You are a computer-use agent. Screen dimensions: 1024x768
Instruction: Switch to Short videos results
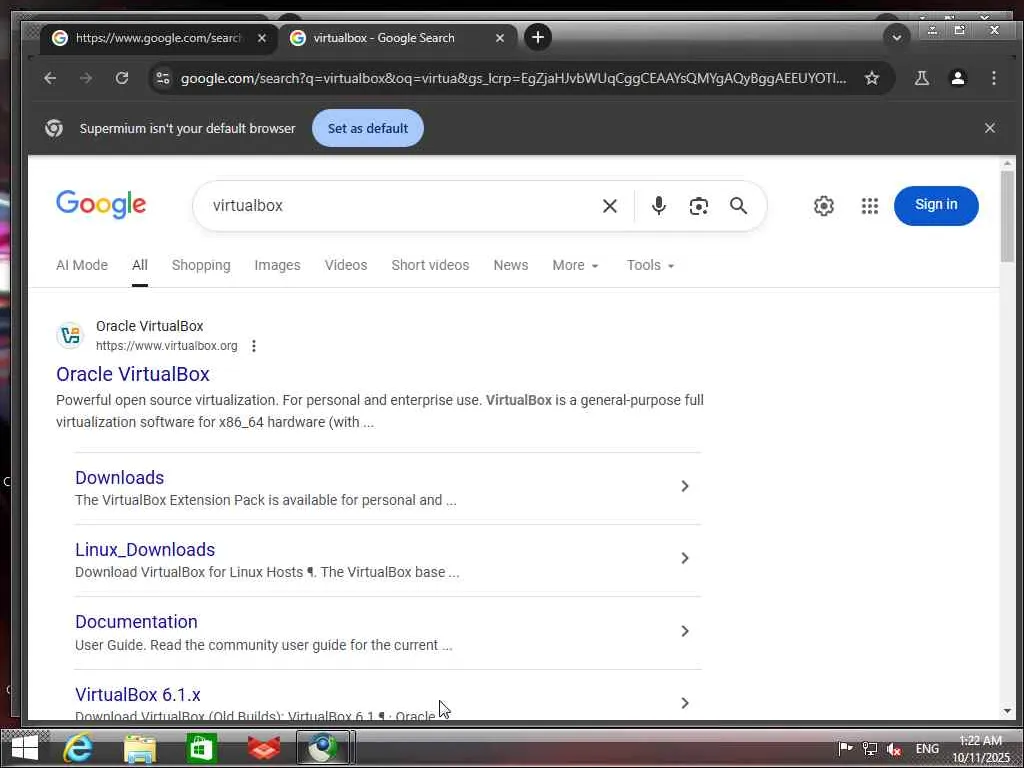(x=430, y=266)
